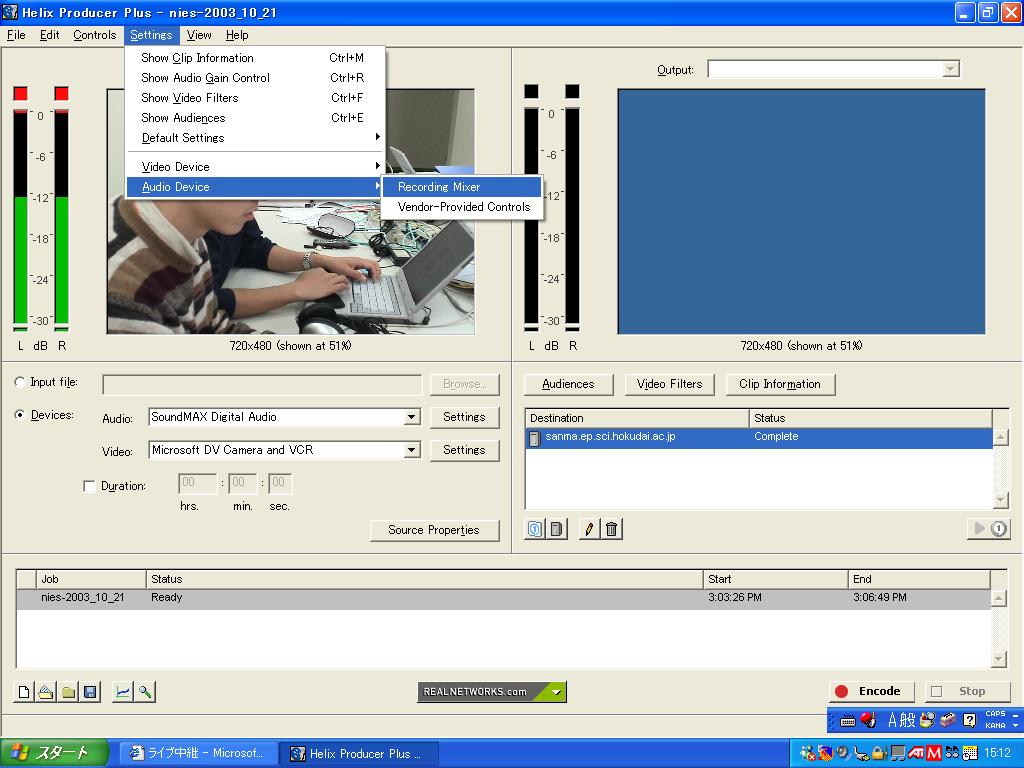The height and width of the screenshot is (768, 1024).
Task: Enable the Duration checkbox
Action: (90, 486)
